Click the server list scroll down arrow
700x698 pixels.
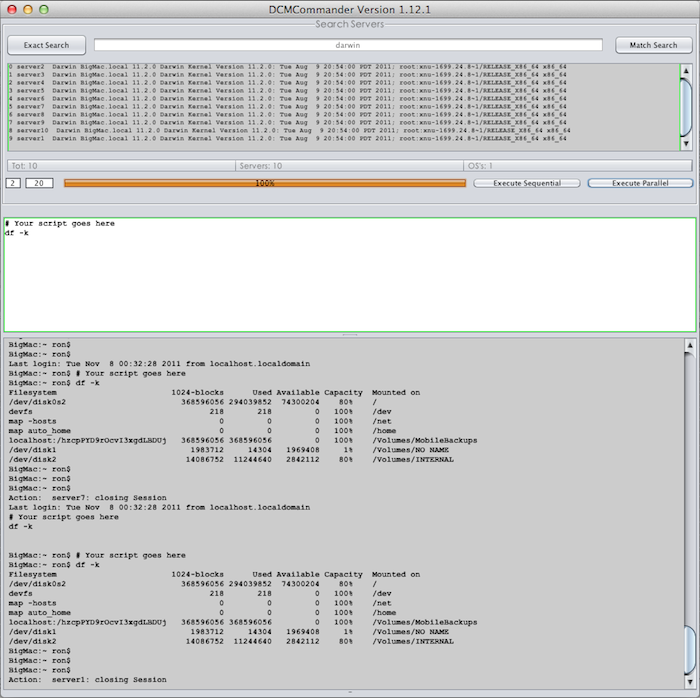pyautogui.click(x=686, y=144)
